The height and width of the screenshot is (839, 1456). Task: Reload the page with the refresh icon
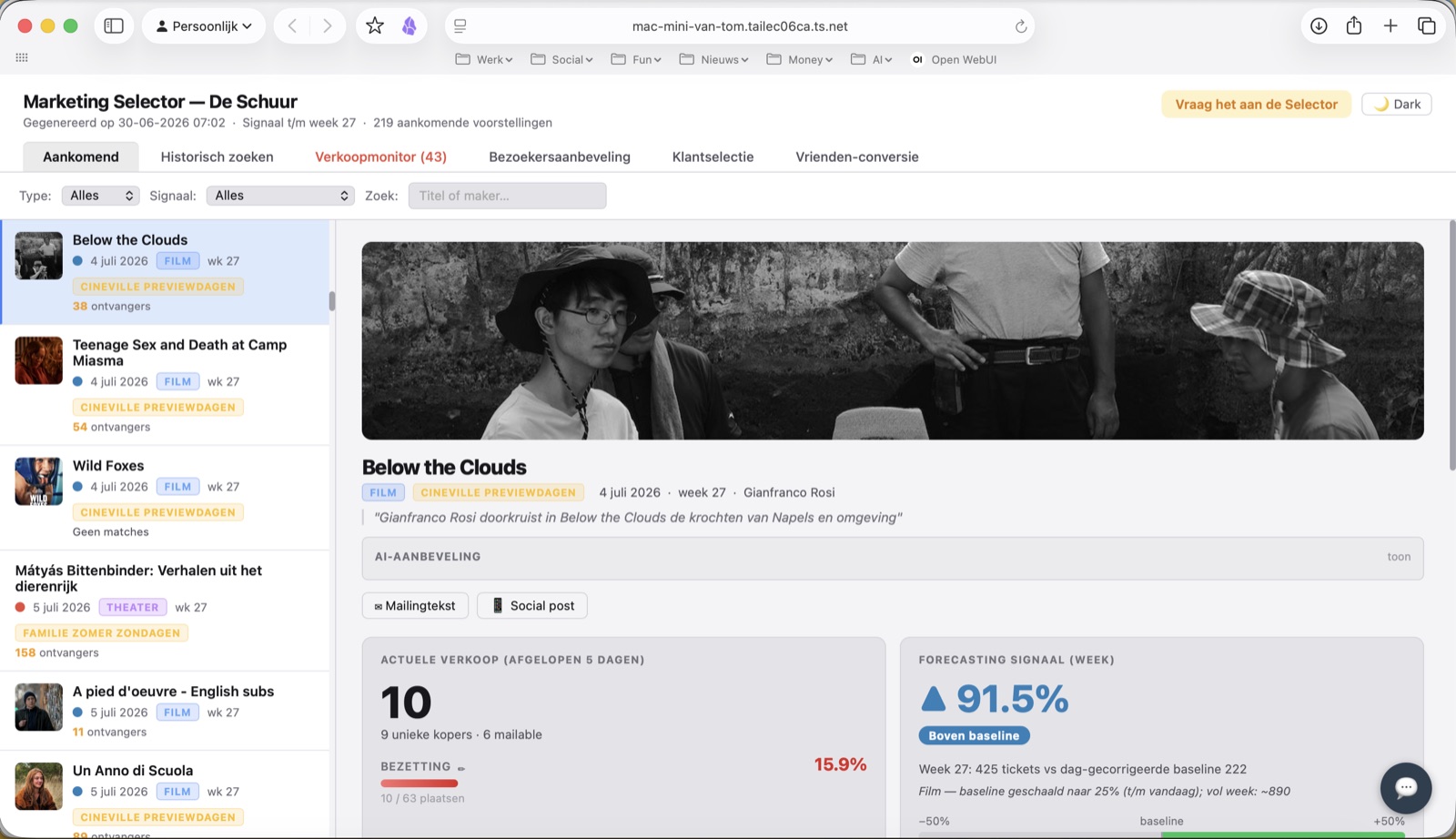pos(1021,26)
